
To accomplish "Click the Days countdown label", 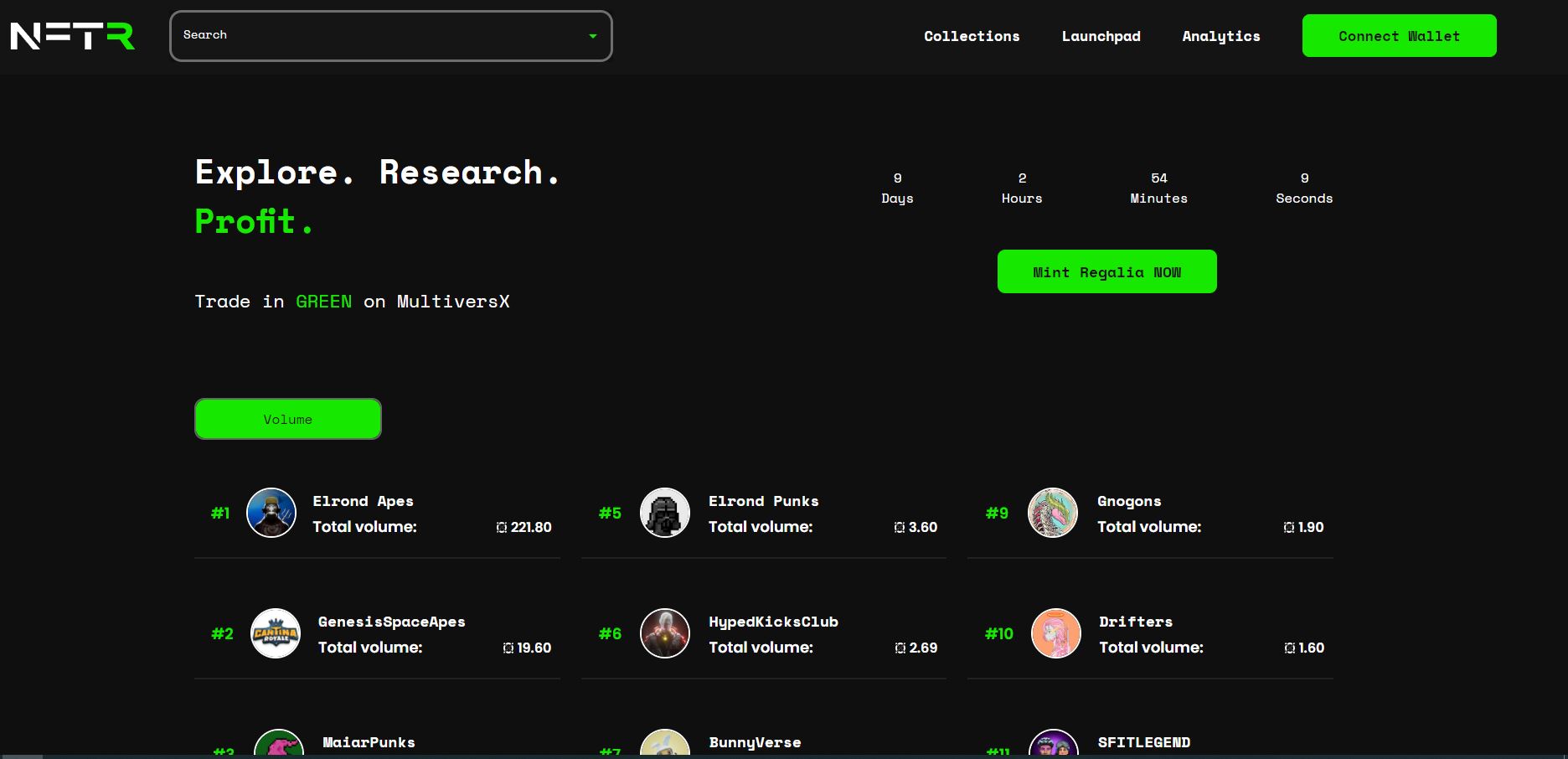I will click(897, 199).
